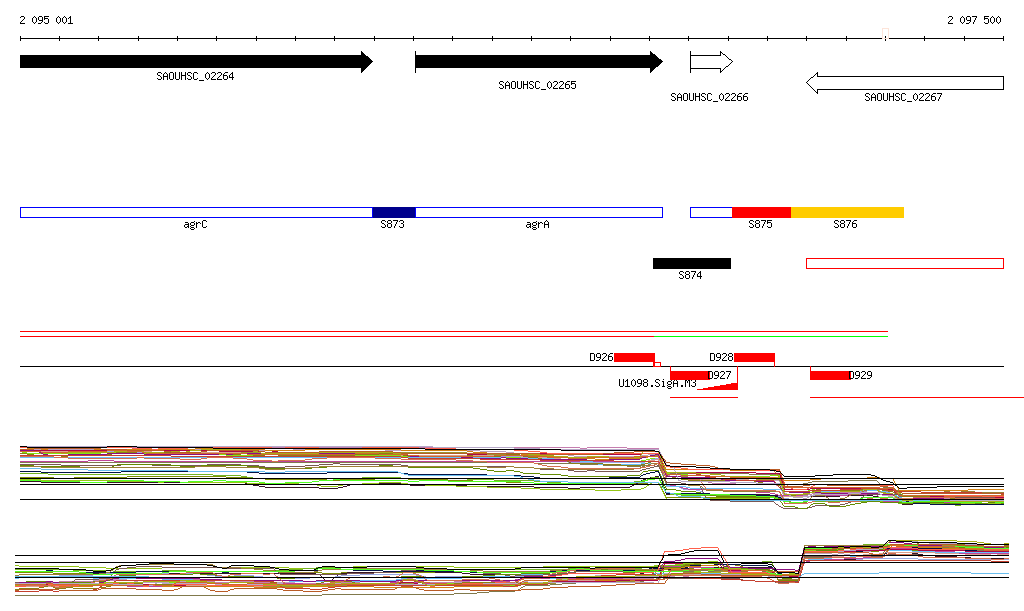1024x611 pixels.
Task: Click the U1098.SigA.M3 promoter label
Action: pyautogui.click(x=657, y=384)
